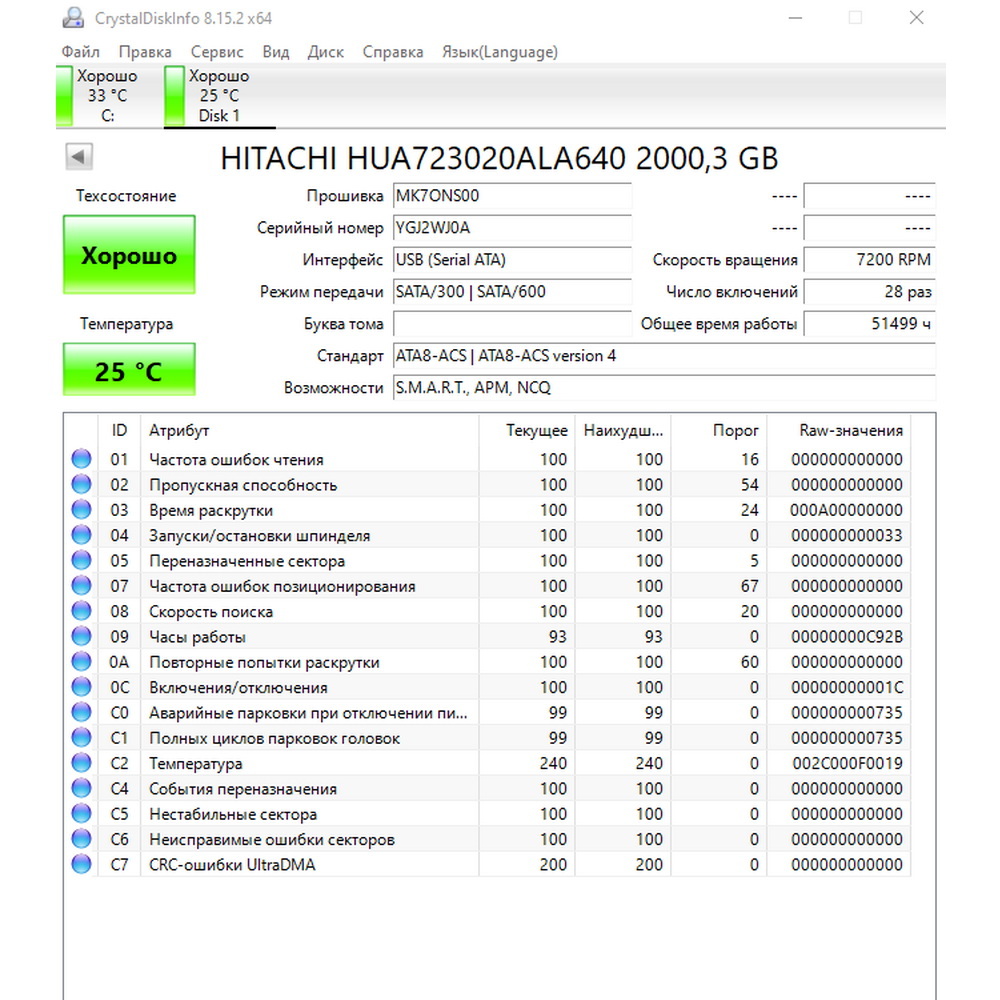This screenshot has width=1000, height=1000.
Task: Click the CrystalDiskInfo app icon in title bar
Action: pos(73,17)
